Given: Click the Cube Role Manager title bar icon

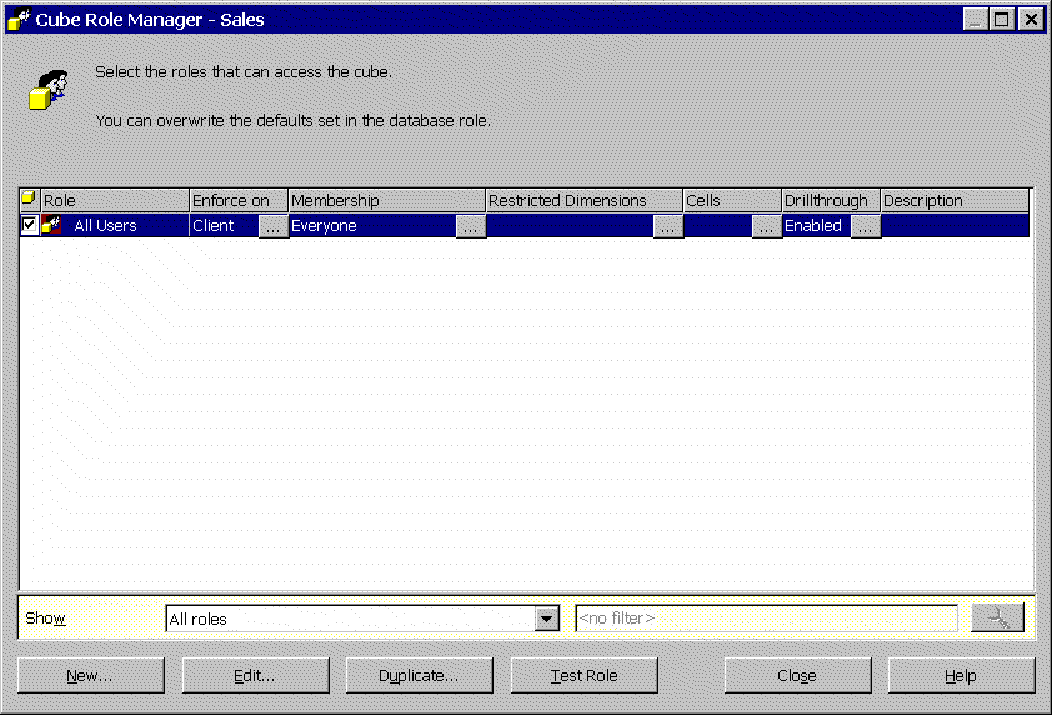Looking at the screenshot, I should click(x=19, y=19).
